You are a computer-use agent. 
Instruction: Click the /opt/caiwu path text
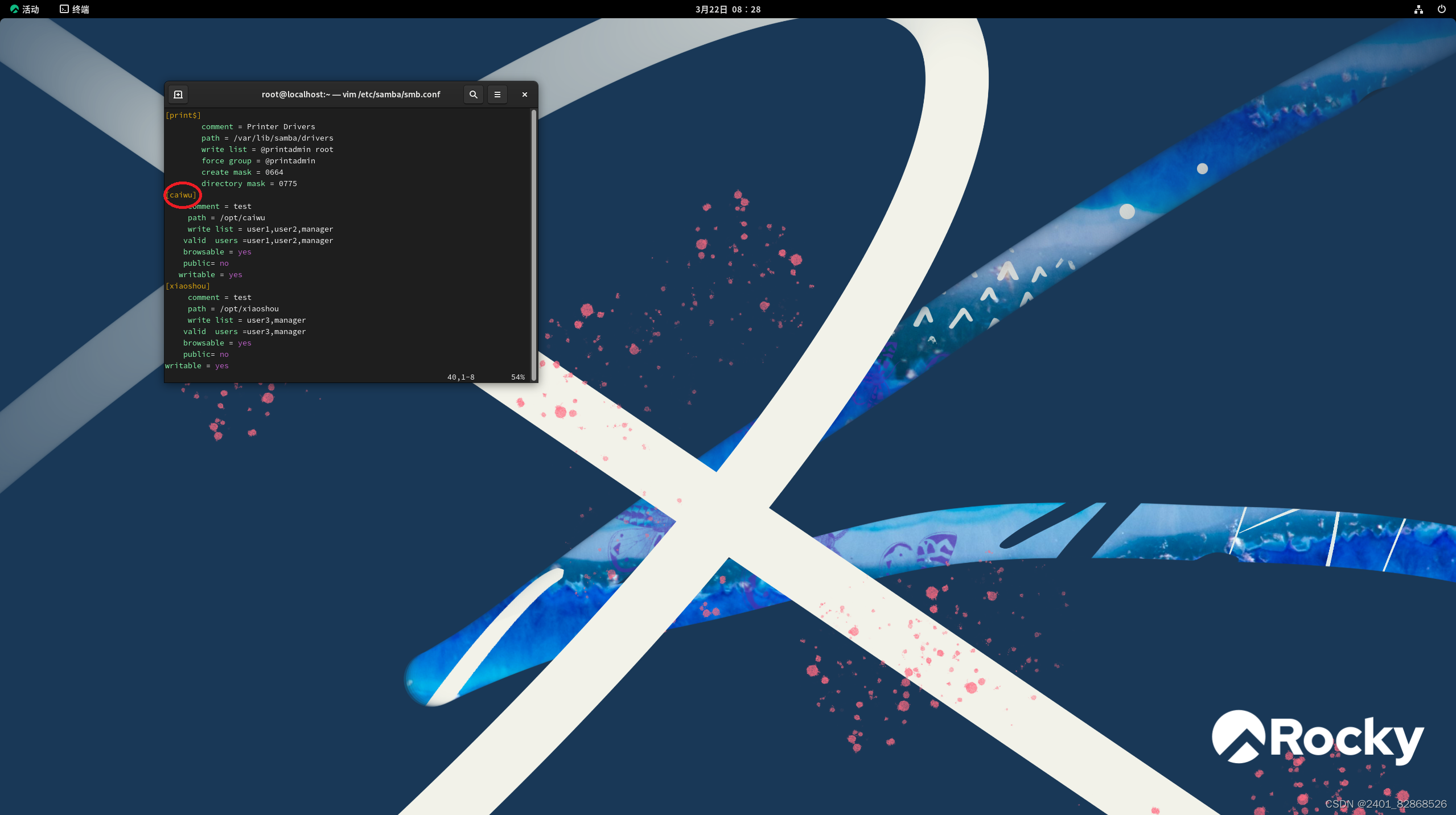click(x=242, y=218)
